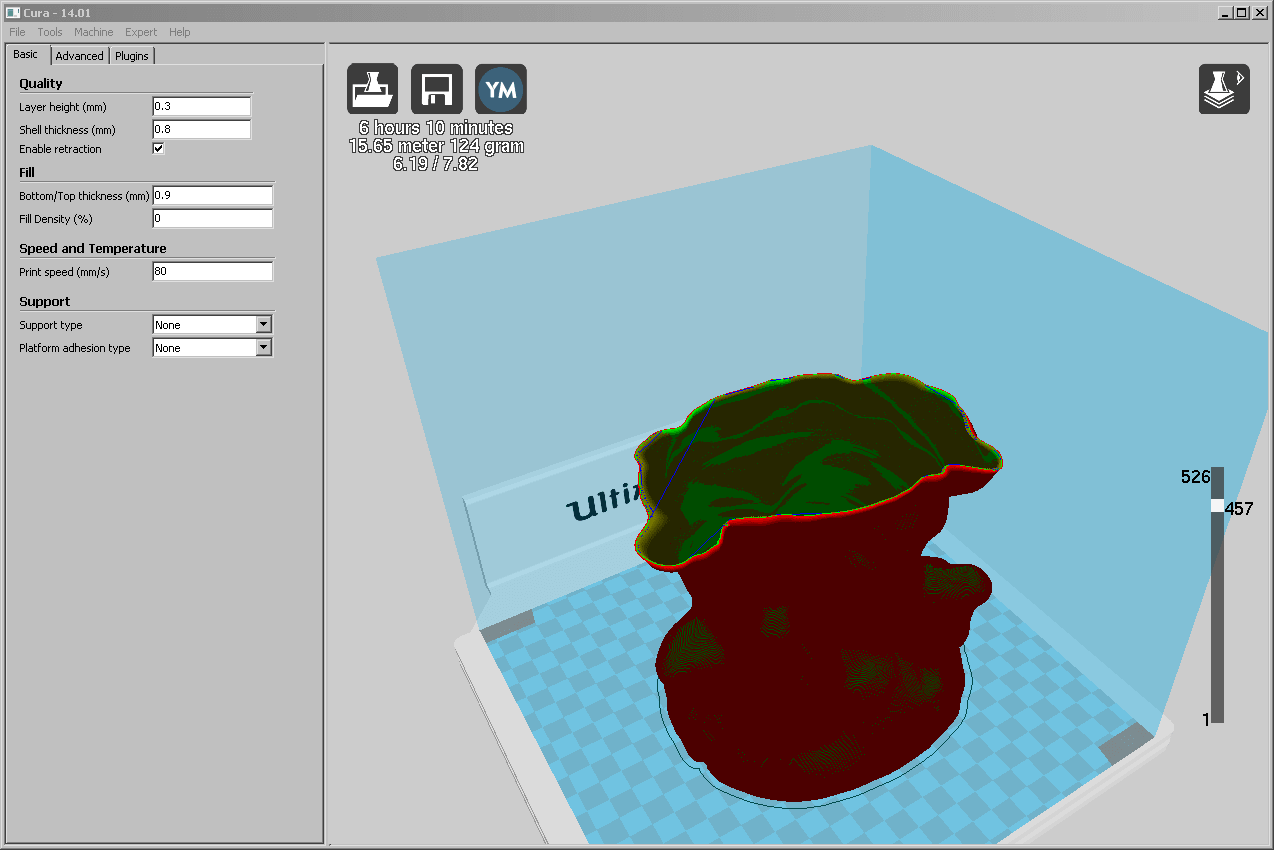Click the Shell thickness input field
Screen dimensions: 1274x850
point(201,129)
